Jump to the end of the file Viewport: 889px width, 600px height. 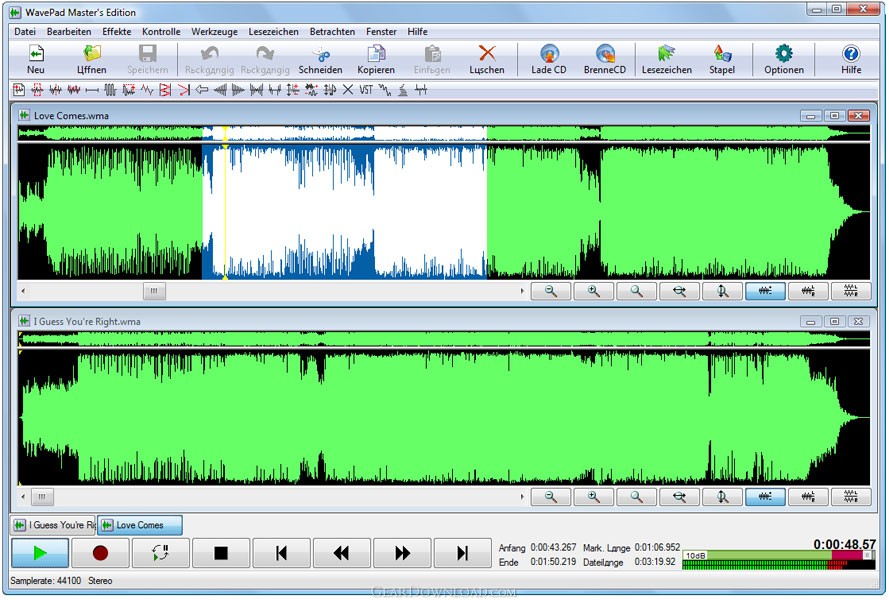pyautogui.click(x=462, y=553)
